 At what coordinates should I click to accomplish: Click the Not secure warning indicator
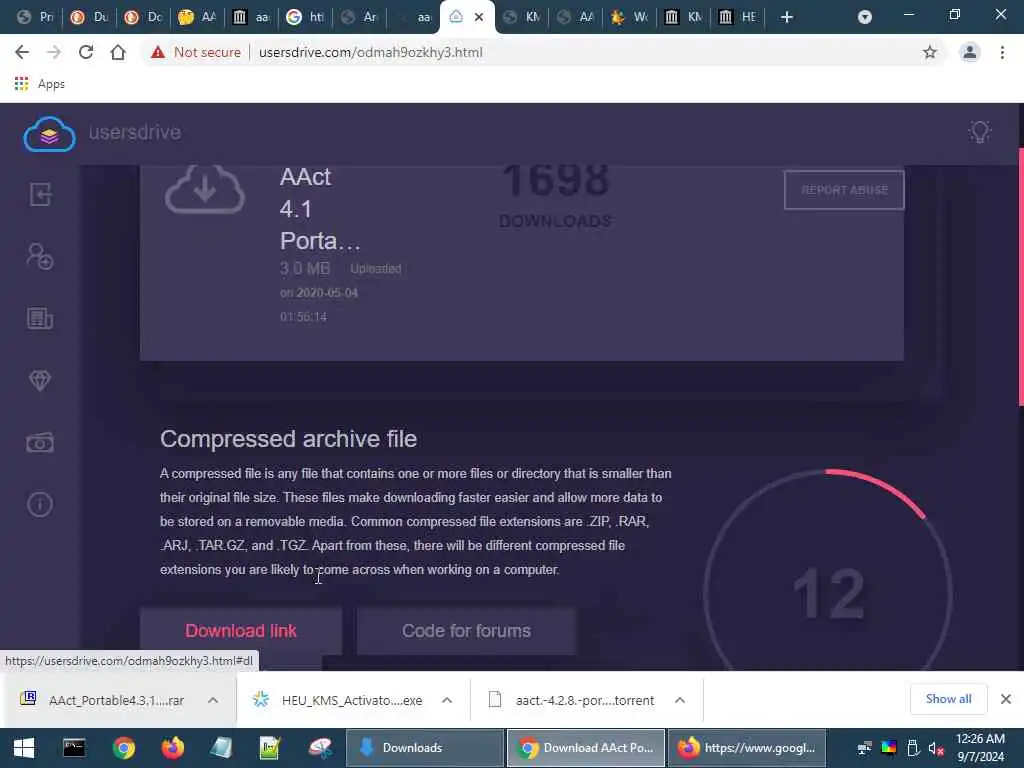point(195,52)
